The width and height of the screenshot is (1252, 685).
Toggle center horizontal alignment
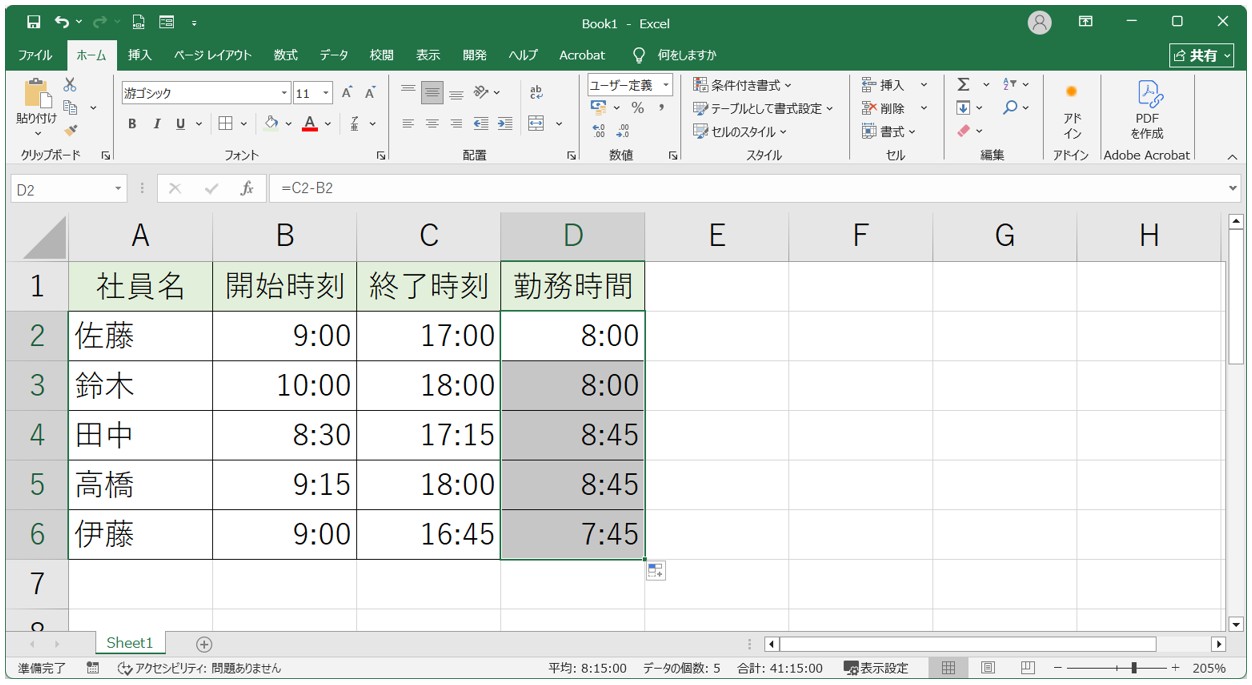(x=432, y=124)
